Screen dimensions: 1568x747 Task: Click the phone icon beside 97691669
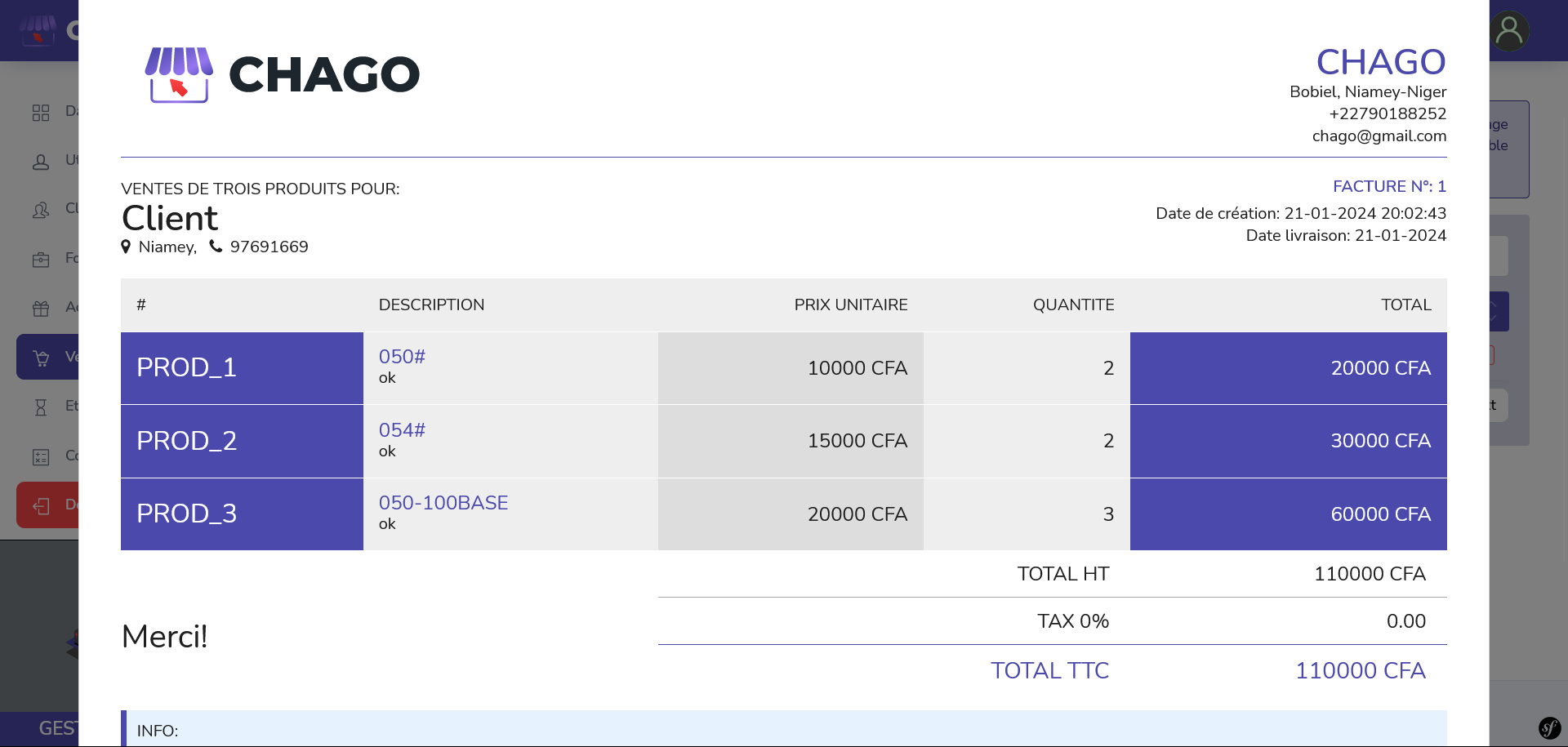coord(216,247)
